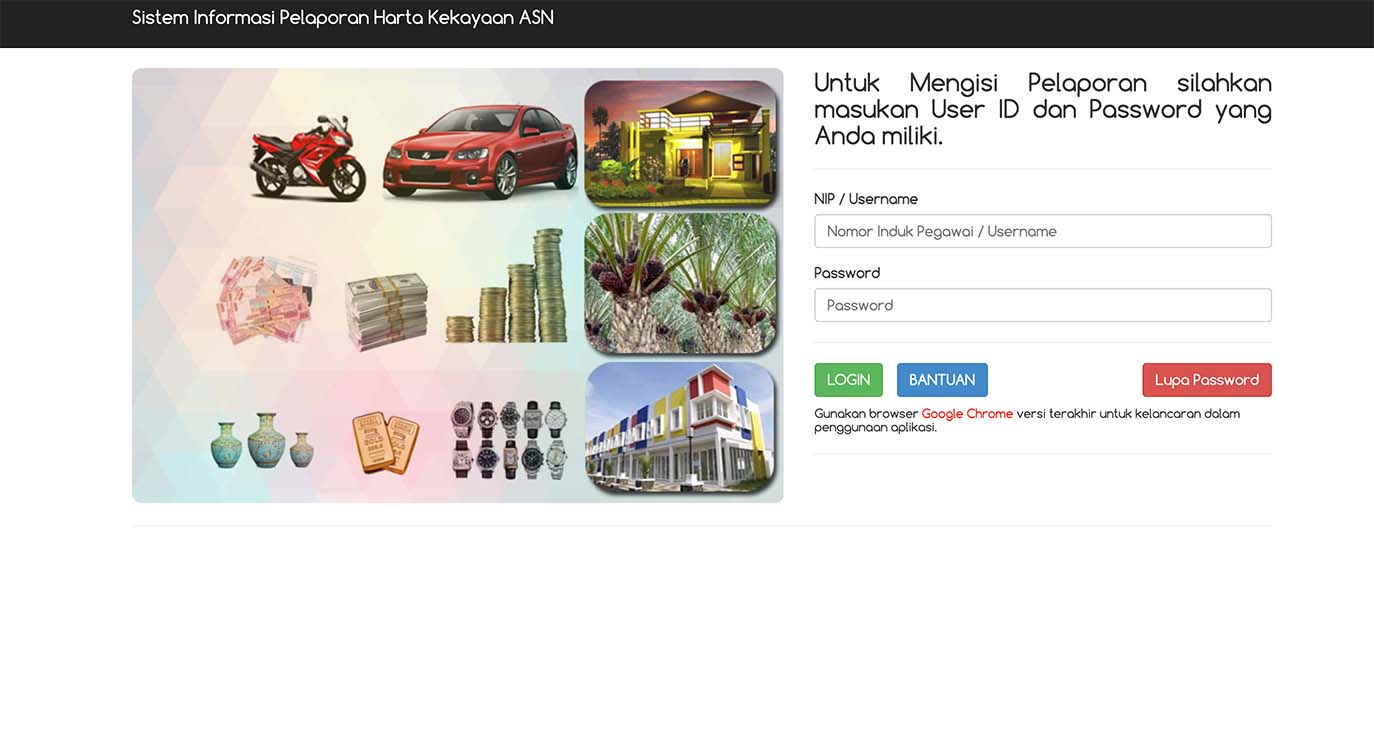Click the gold bars image
1374x735 pixels.
[385, 443]
